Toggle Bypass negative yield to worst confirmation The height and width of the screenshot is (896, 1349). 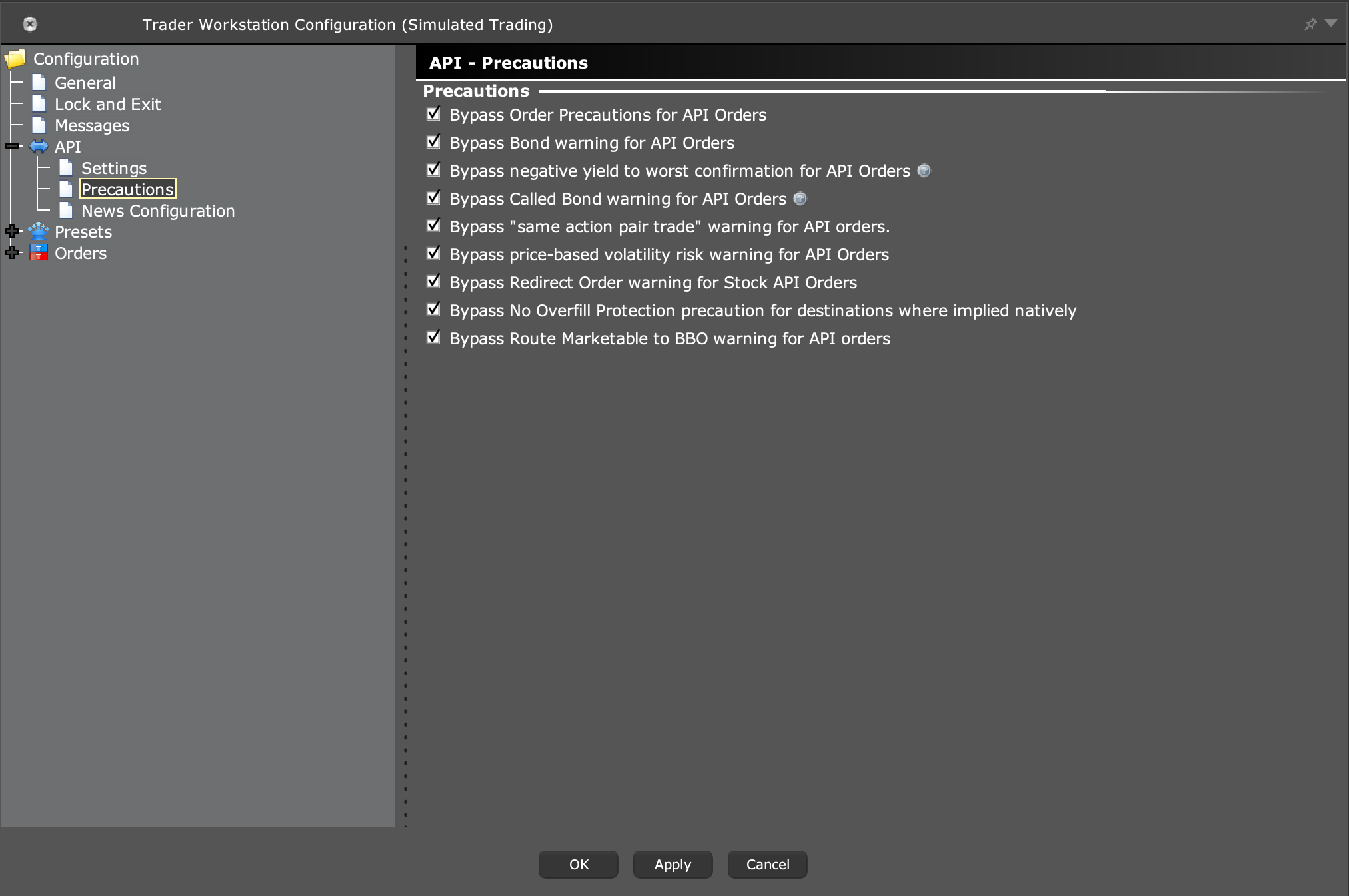(434, 170)
